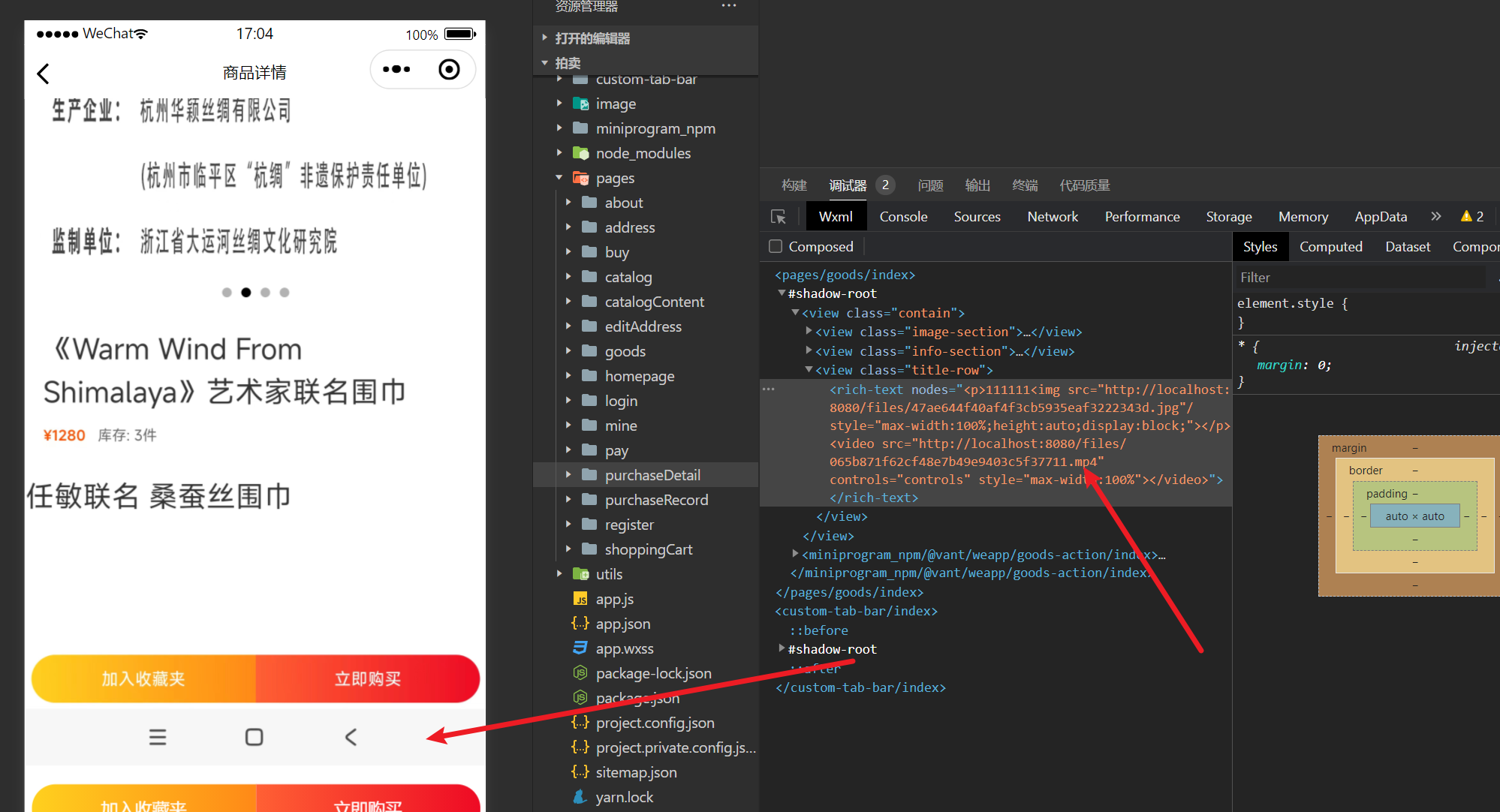This screenshot has width=1500, height=812.
Task: Select the second carousel indicator dot
Action: [245, 293]
